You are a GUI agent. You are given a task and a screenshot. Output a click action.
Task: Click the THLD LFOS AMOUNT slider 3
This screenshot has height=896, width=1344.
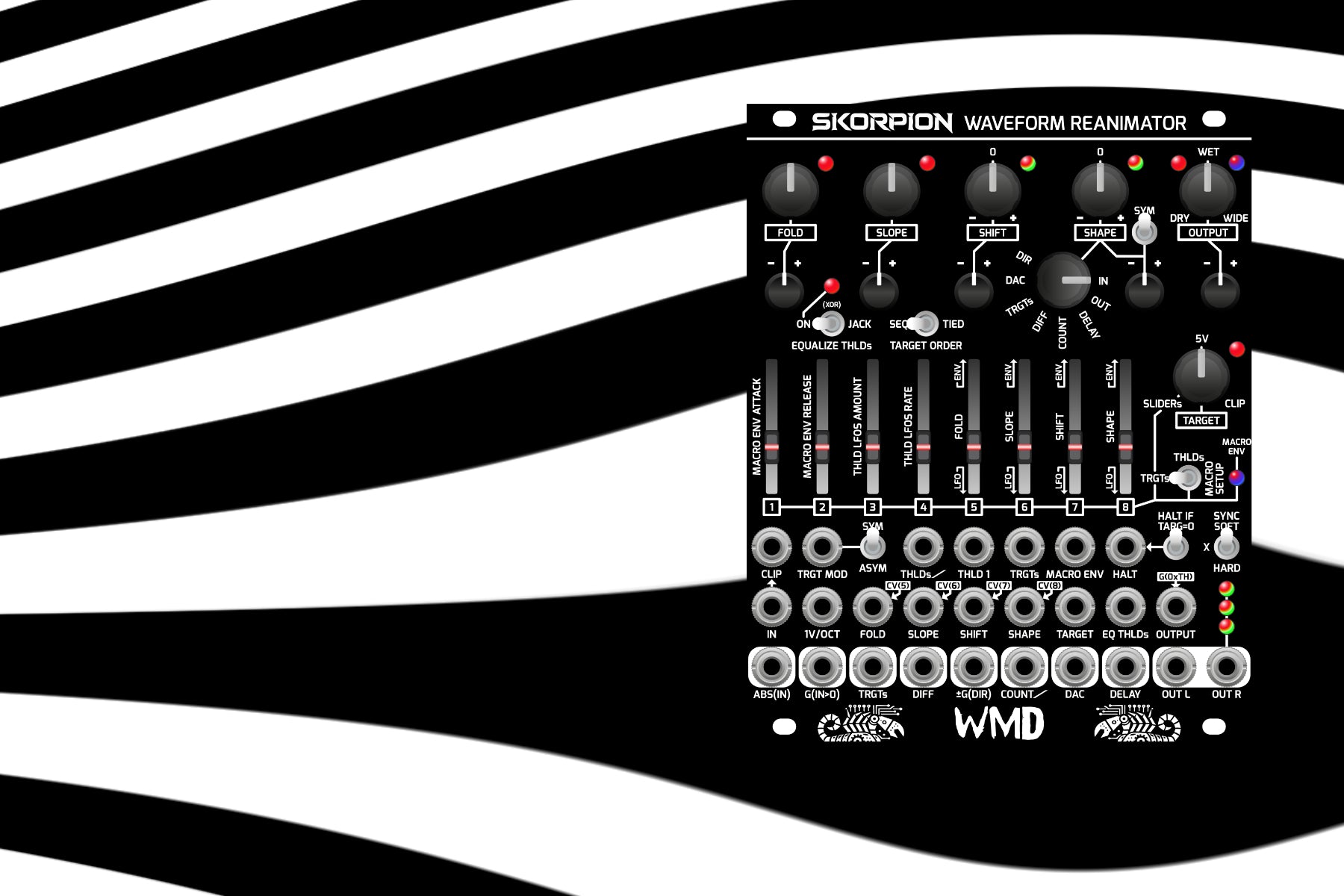(872, 426)
